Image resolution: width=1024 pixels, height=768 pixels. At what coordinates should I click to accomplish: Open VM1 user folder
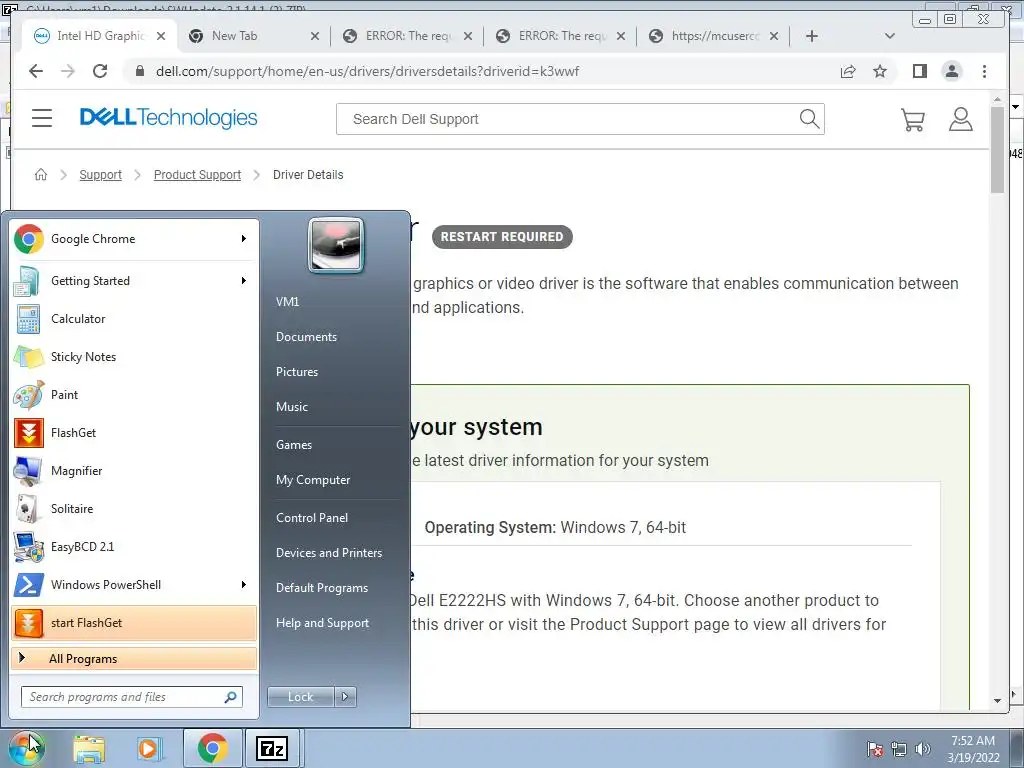(287, 302)
